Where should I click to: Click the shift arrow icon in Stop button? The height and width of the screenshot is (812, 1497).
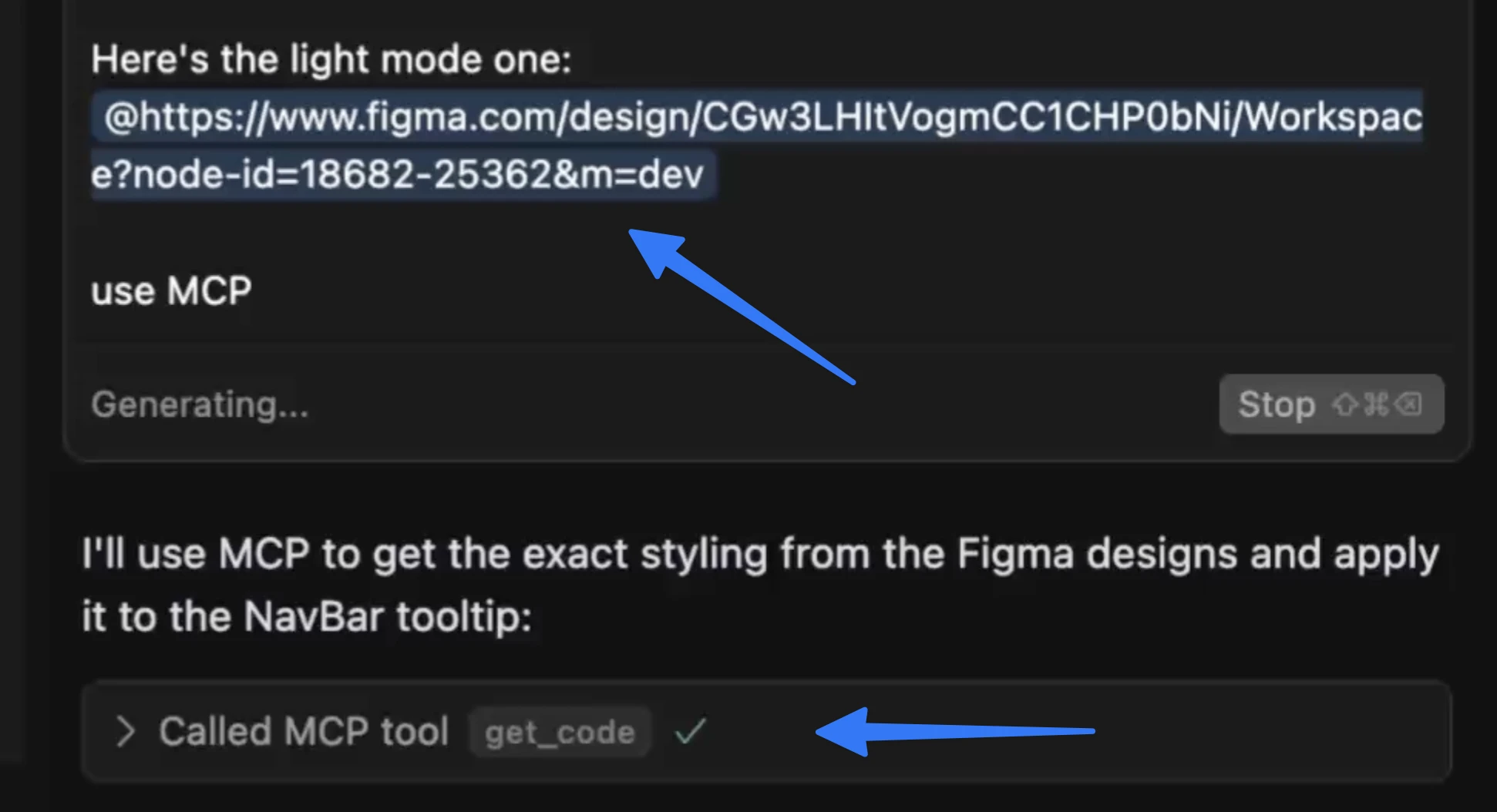coord(1346,404)
